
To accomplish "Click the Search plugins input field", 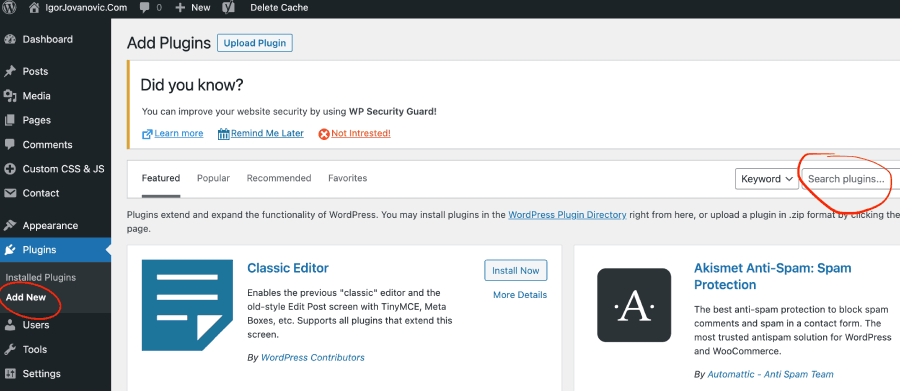I will pos(851,179).
